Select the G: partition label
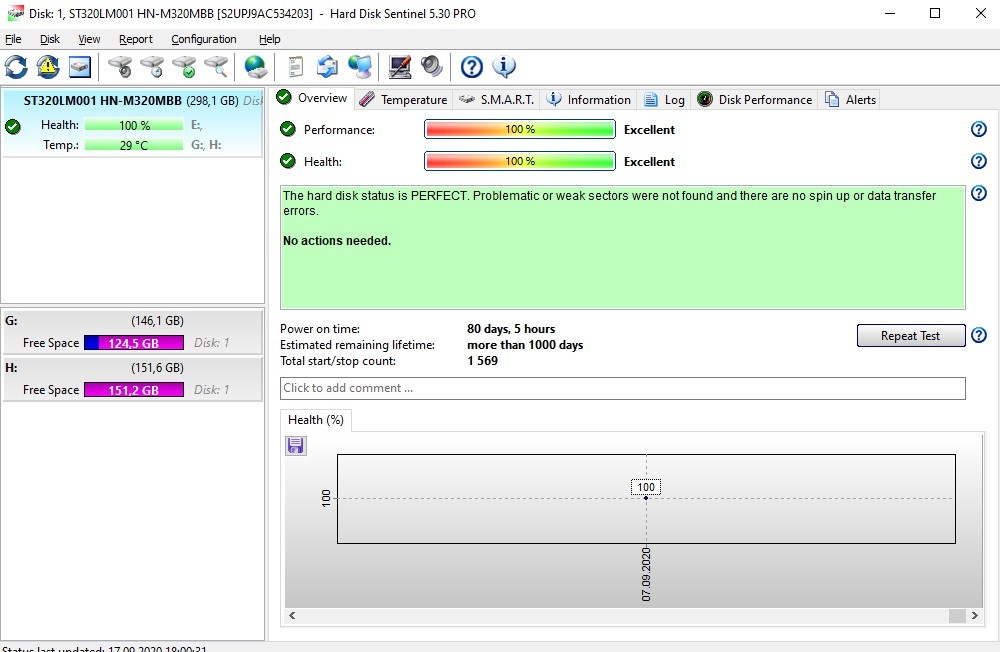1000x652 pixels. pyautogui.click(x=11, y=321)
